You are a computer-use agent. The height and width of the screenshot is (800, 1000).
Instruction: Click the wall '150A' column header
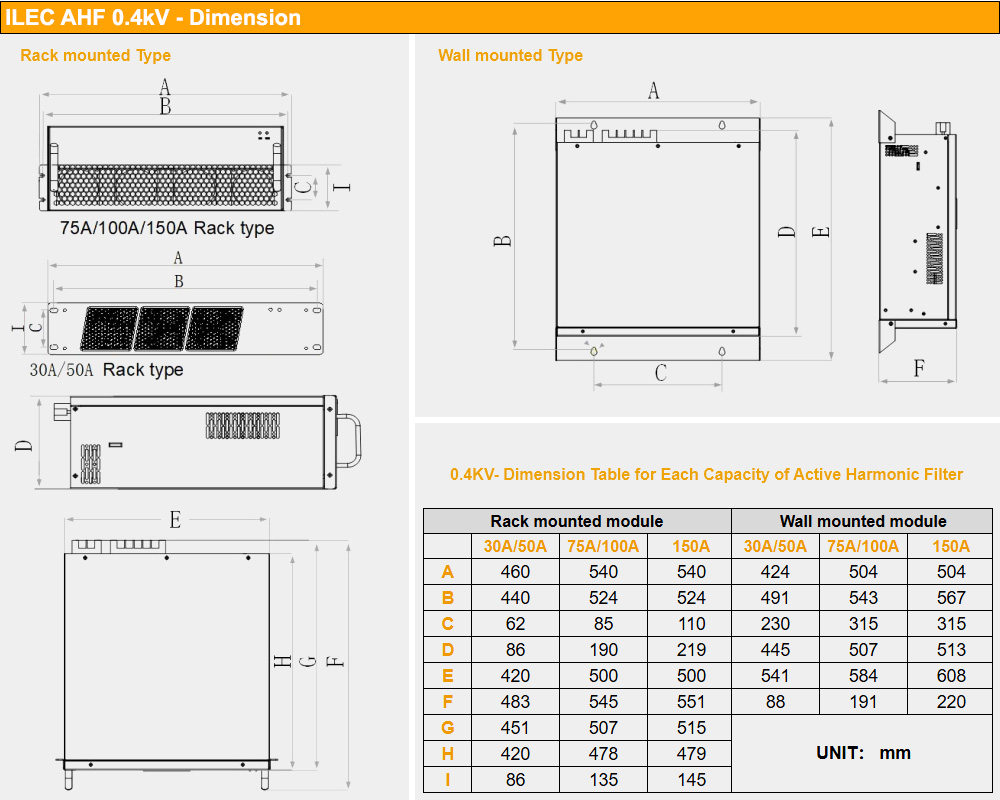click(x=951, y=547)
